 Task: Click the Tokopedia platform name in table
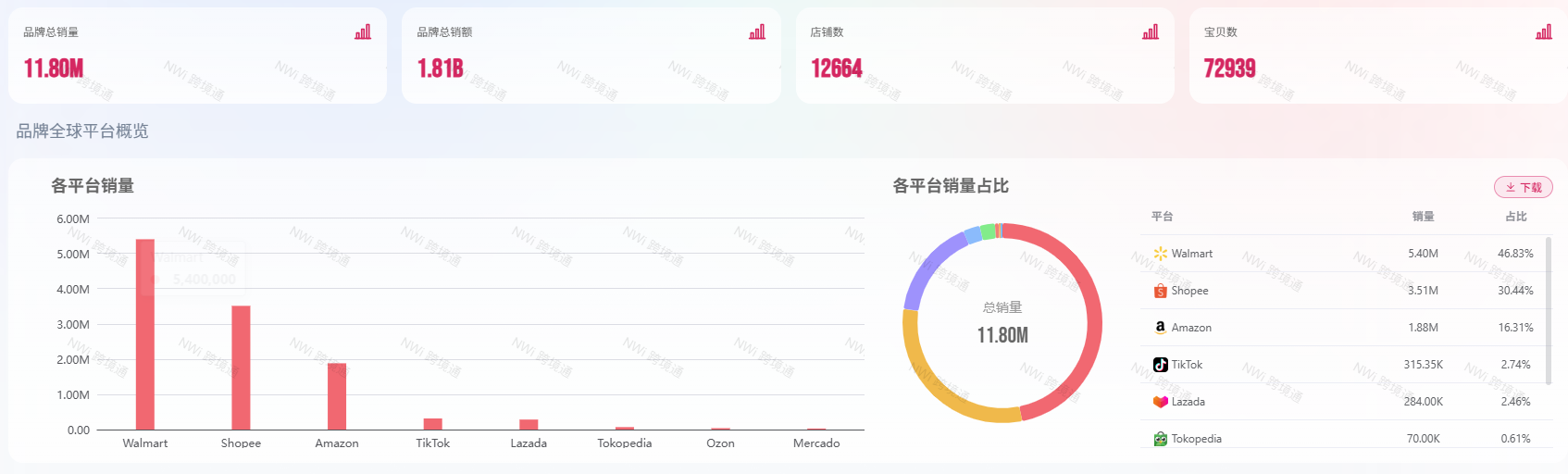(x=1197, y=439)
